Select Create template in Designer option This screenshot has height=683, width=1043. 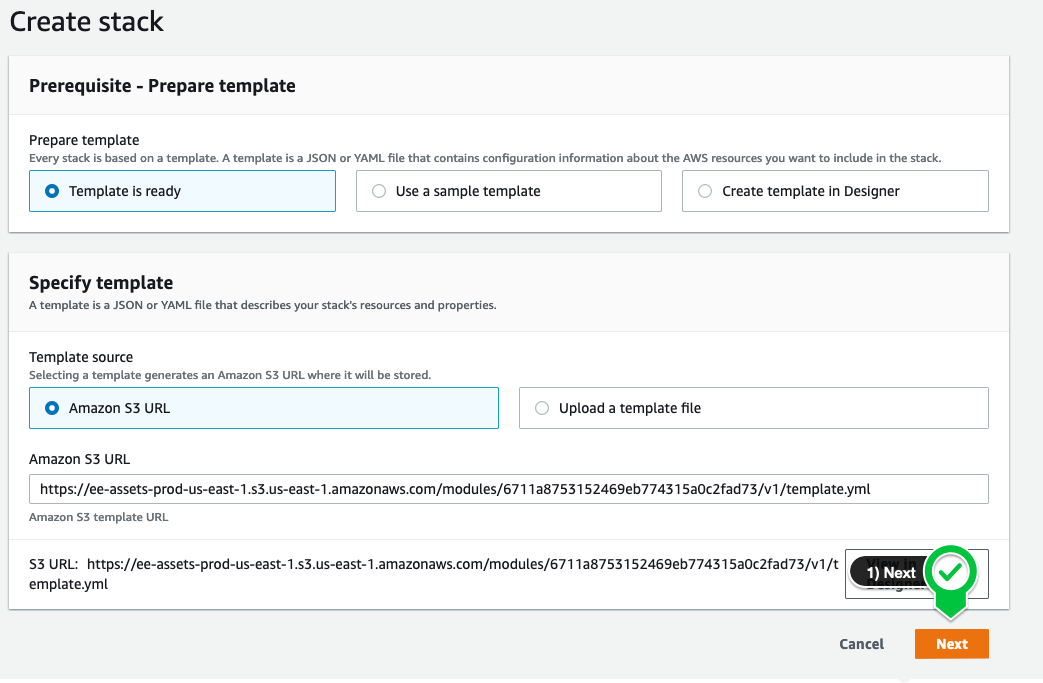click(x=835, y=191)
